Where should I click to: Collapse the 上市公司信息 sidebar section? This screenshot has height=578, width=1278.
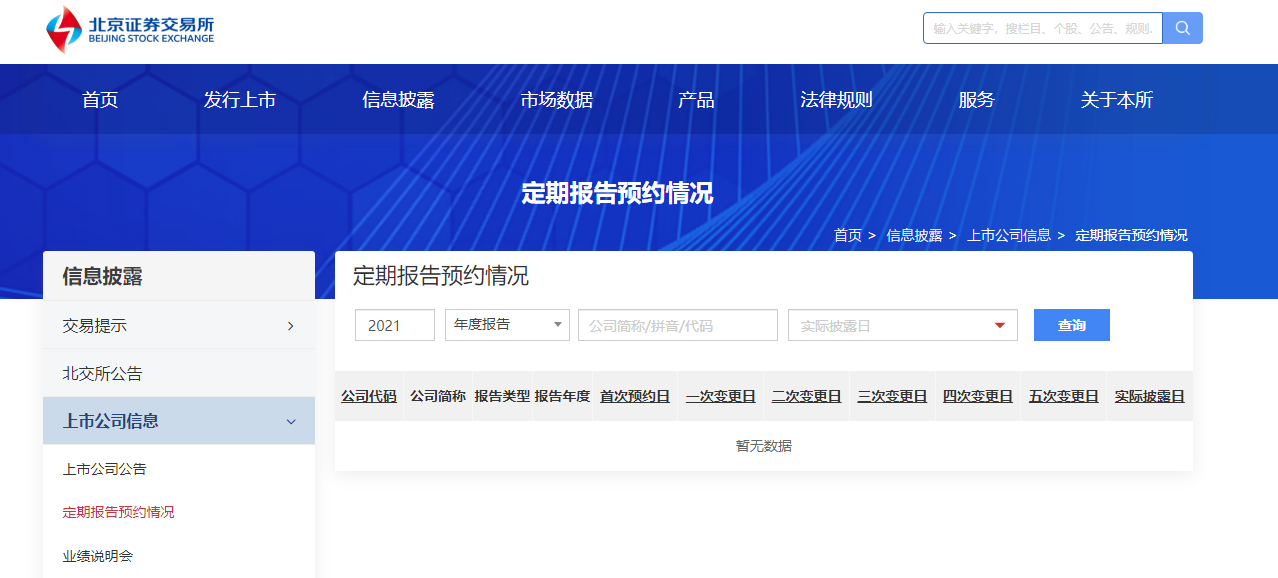291,422
